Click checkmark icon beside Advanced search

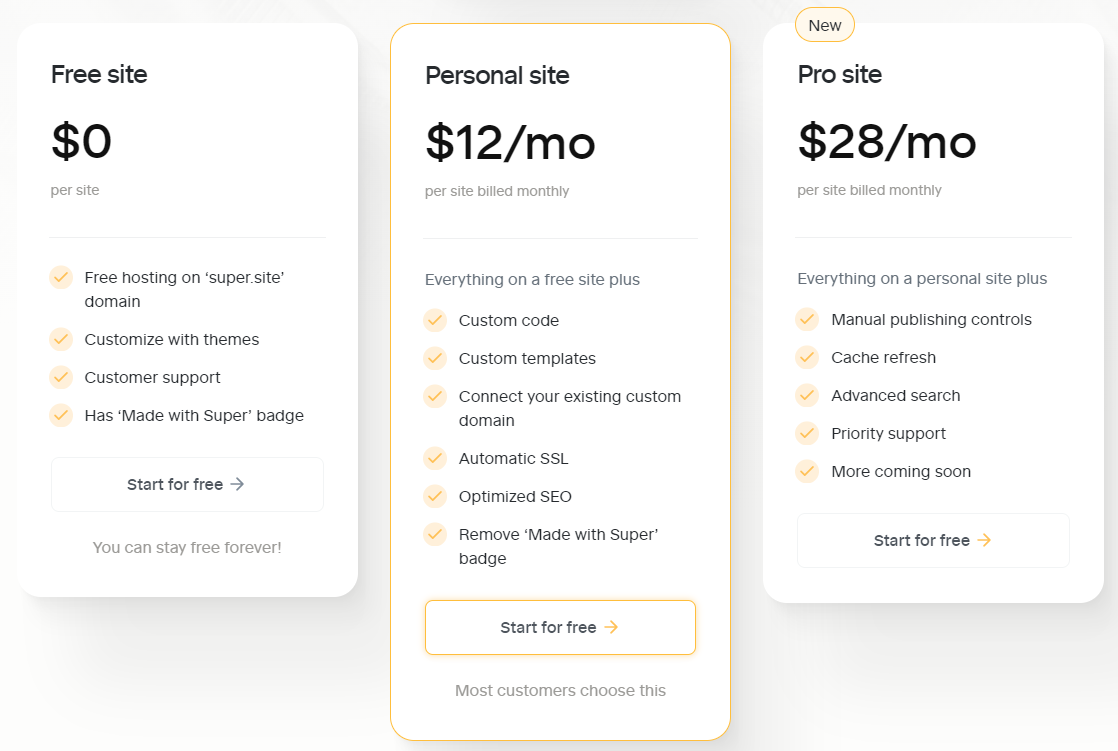807,394
